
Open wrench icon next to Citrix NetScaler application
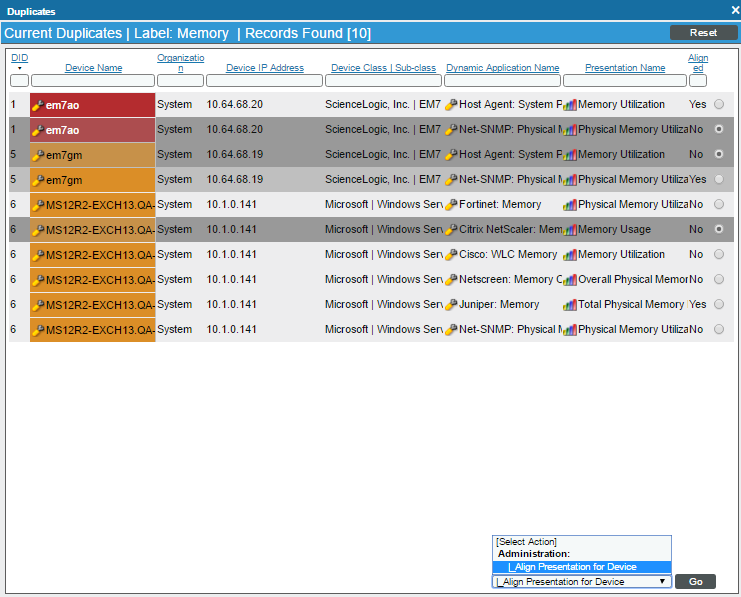(x=451, y=229)
